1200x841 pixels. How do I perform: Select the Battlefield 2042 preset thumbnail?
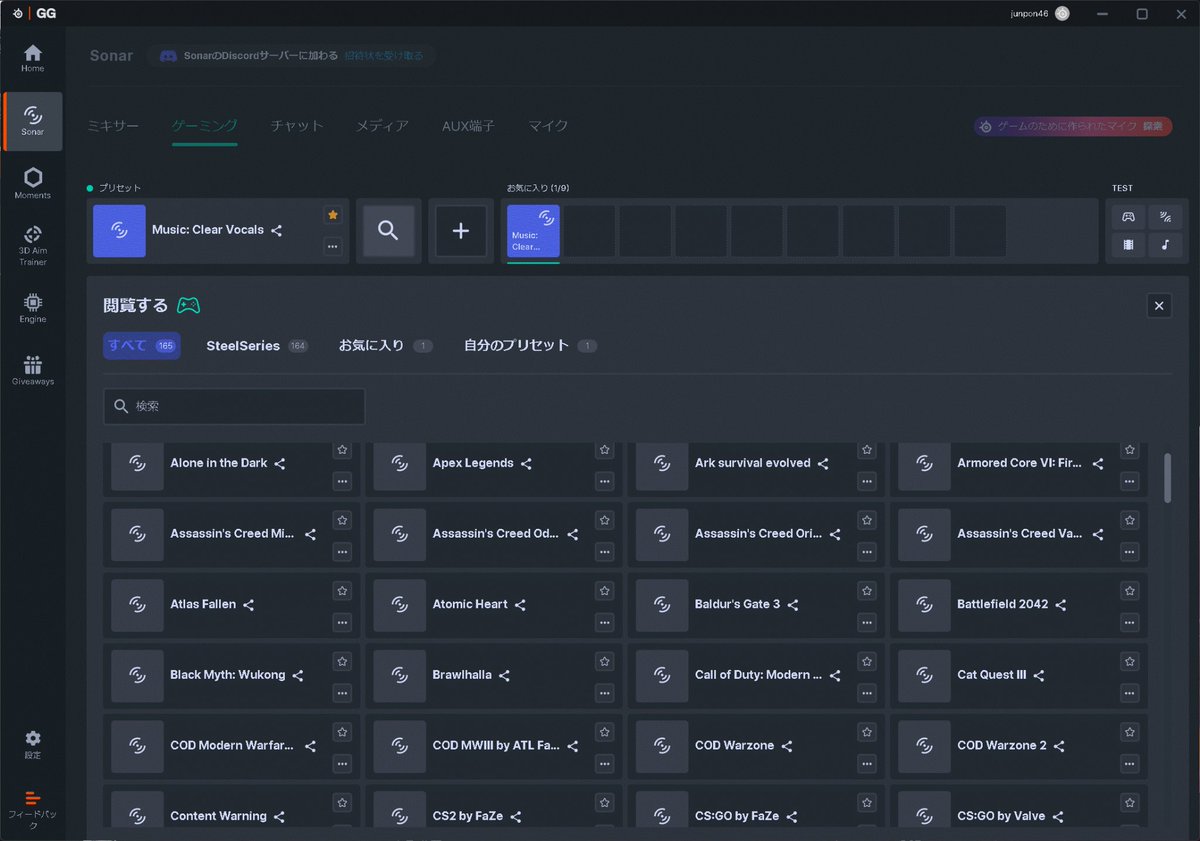coord(924,605)
